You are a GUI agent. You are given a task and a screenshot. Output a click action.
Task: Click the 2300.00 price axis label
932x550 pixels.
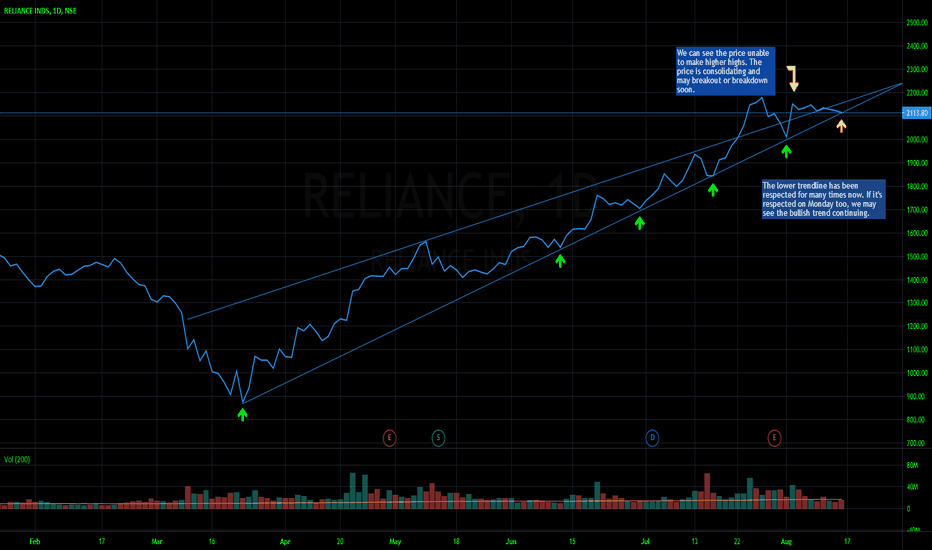pyautogui.click(x=917, y=70)
